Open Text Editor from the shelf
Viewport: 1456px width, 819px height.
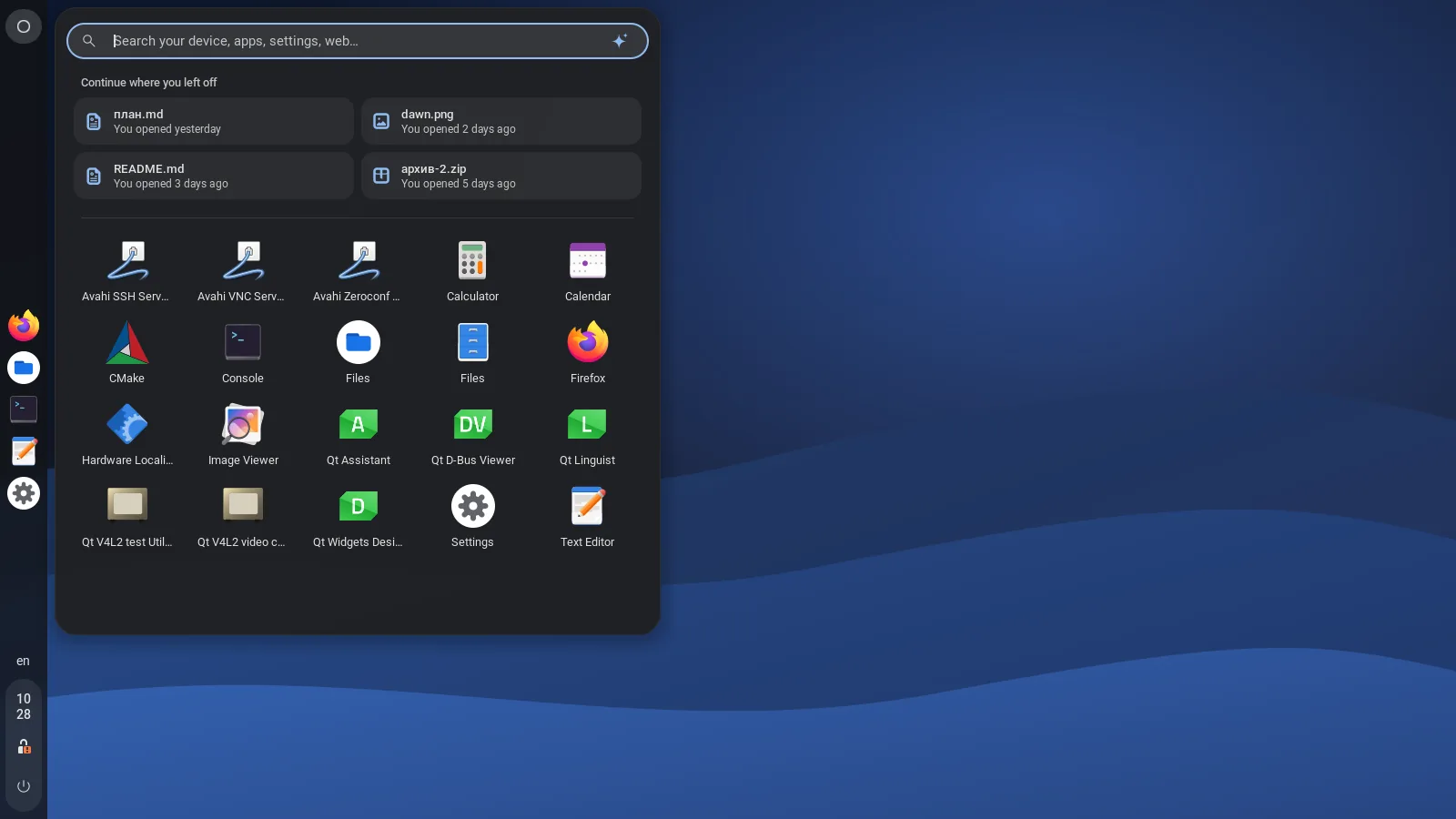pyautogui.click(x=24, y=451)
